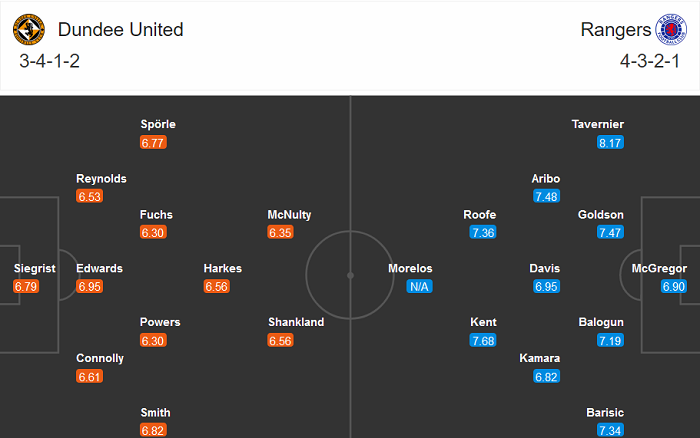Click the 4-3-2-1 formation label
The width and height of the screenshot is (700, 438).
click(x=649, y=61)
